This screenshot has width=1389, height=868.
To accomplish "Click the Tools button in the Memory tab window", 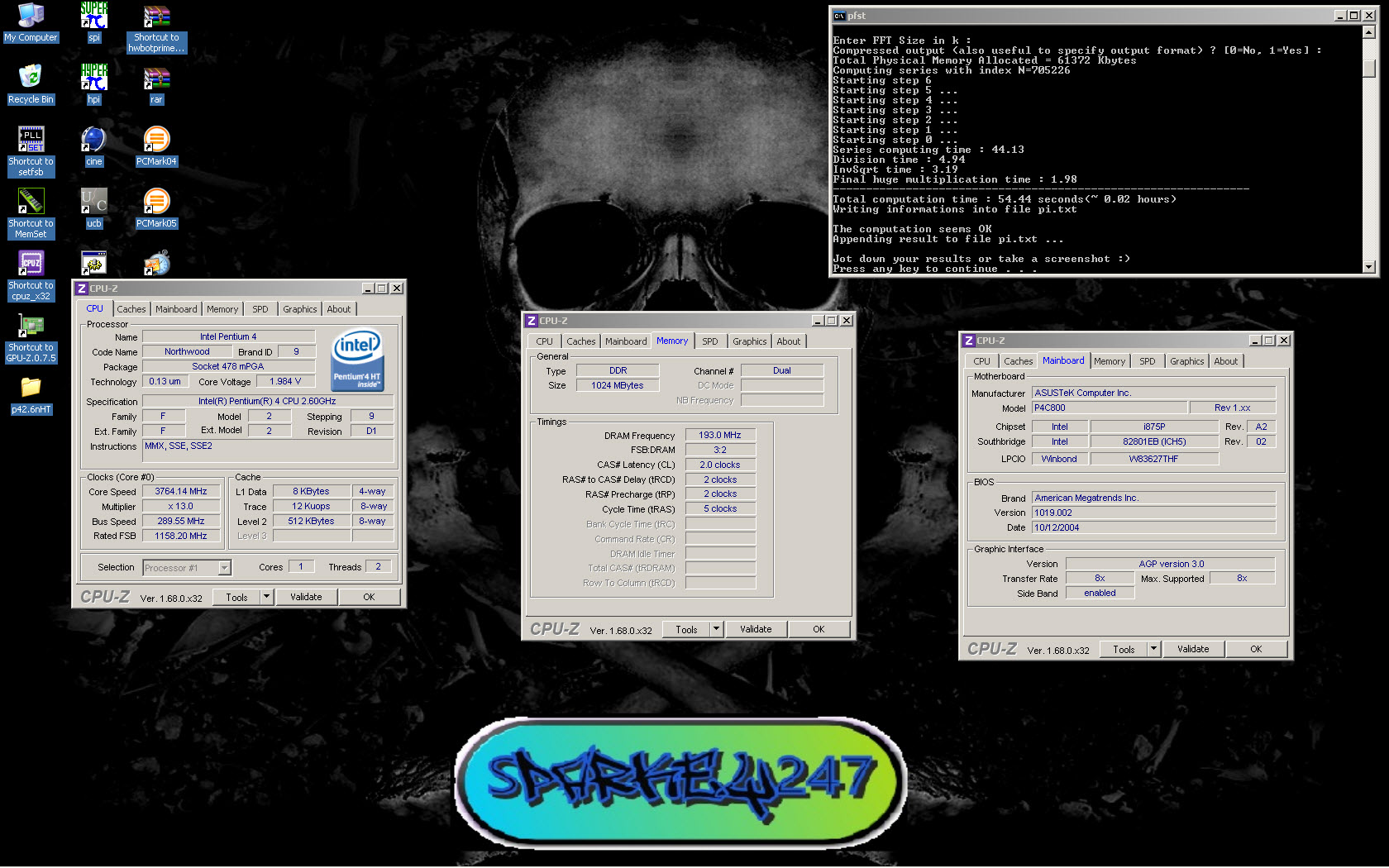I will (686, 629).
